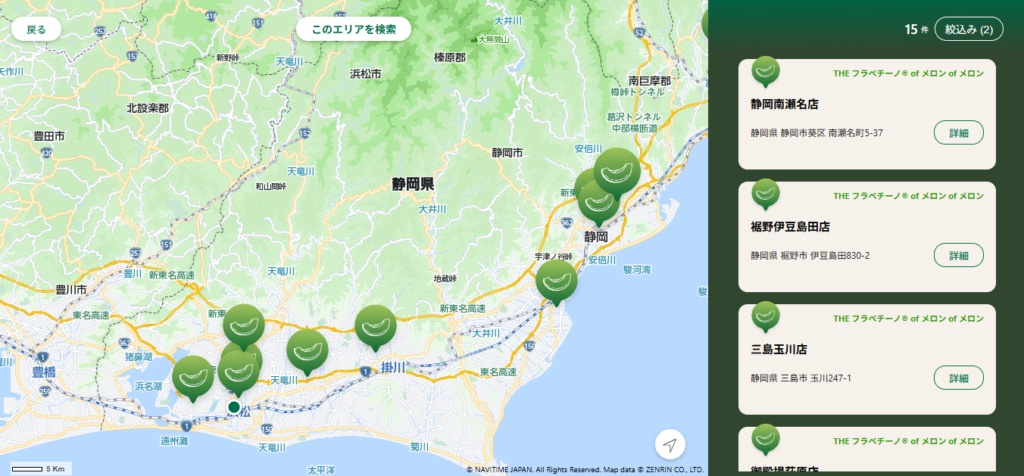Screen dimensions: 1024x476
Task: Click the melon pin icon on 裾野伊豆島田店 card
Action: click(765, 194)
